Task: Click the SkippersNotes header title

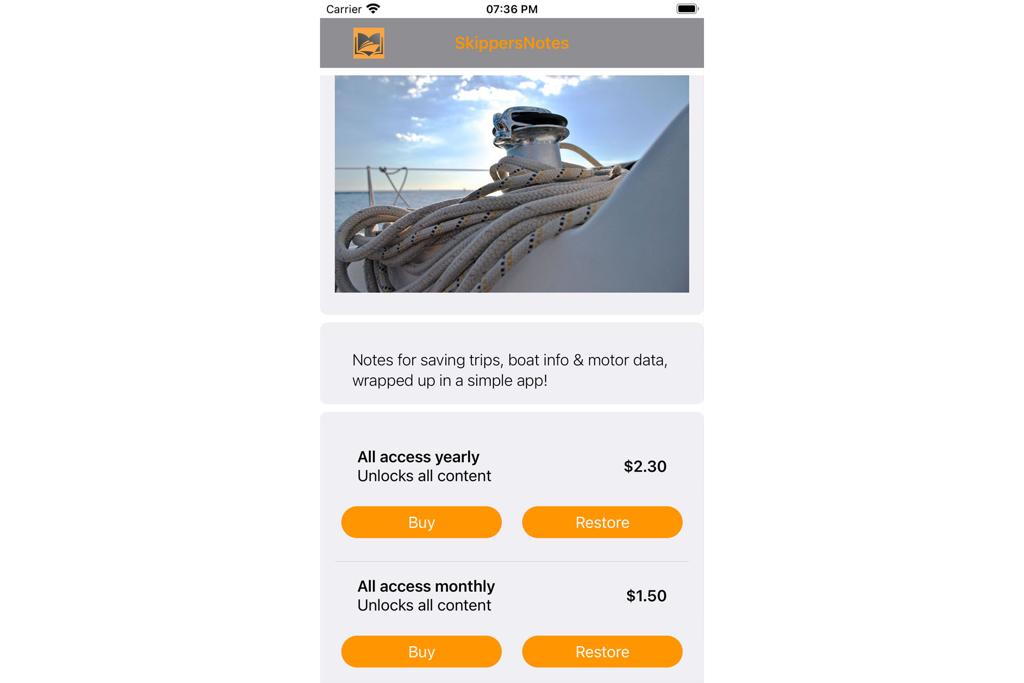Action: tap(512, 43)
